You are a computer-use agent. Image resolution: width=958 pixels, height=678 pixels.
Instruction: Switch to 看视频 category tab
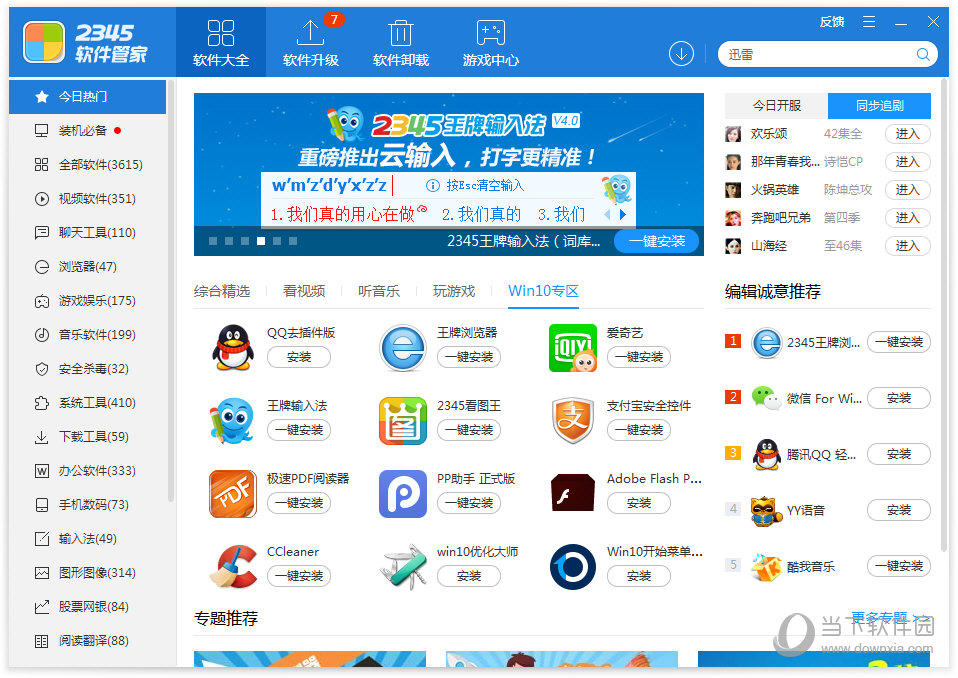point(304,291)
